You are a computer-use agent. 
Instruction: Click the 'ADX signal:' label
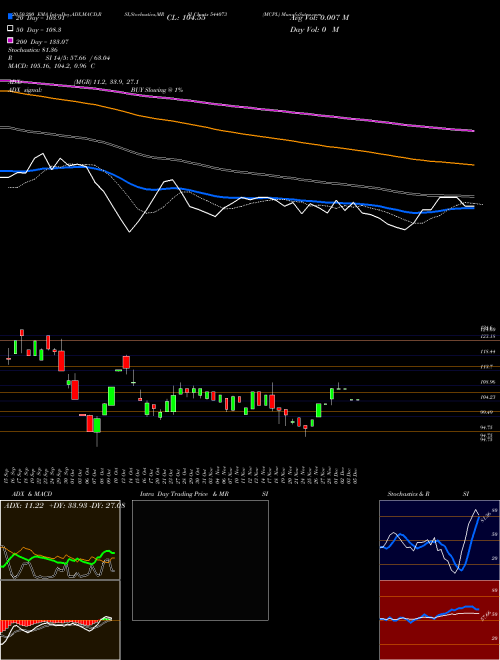25,90
